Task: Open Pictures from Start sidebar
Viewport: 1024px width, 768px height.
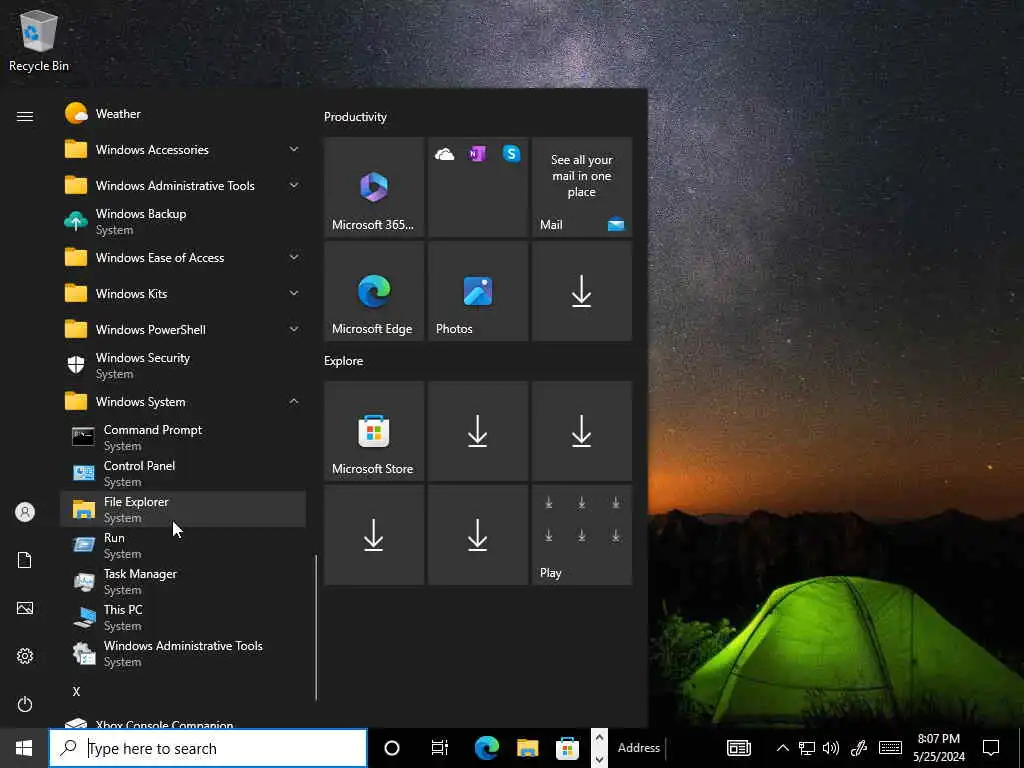Action: (25, 608)
